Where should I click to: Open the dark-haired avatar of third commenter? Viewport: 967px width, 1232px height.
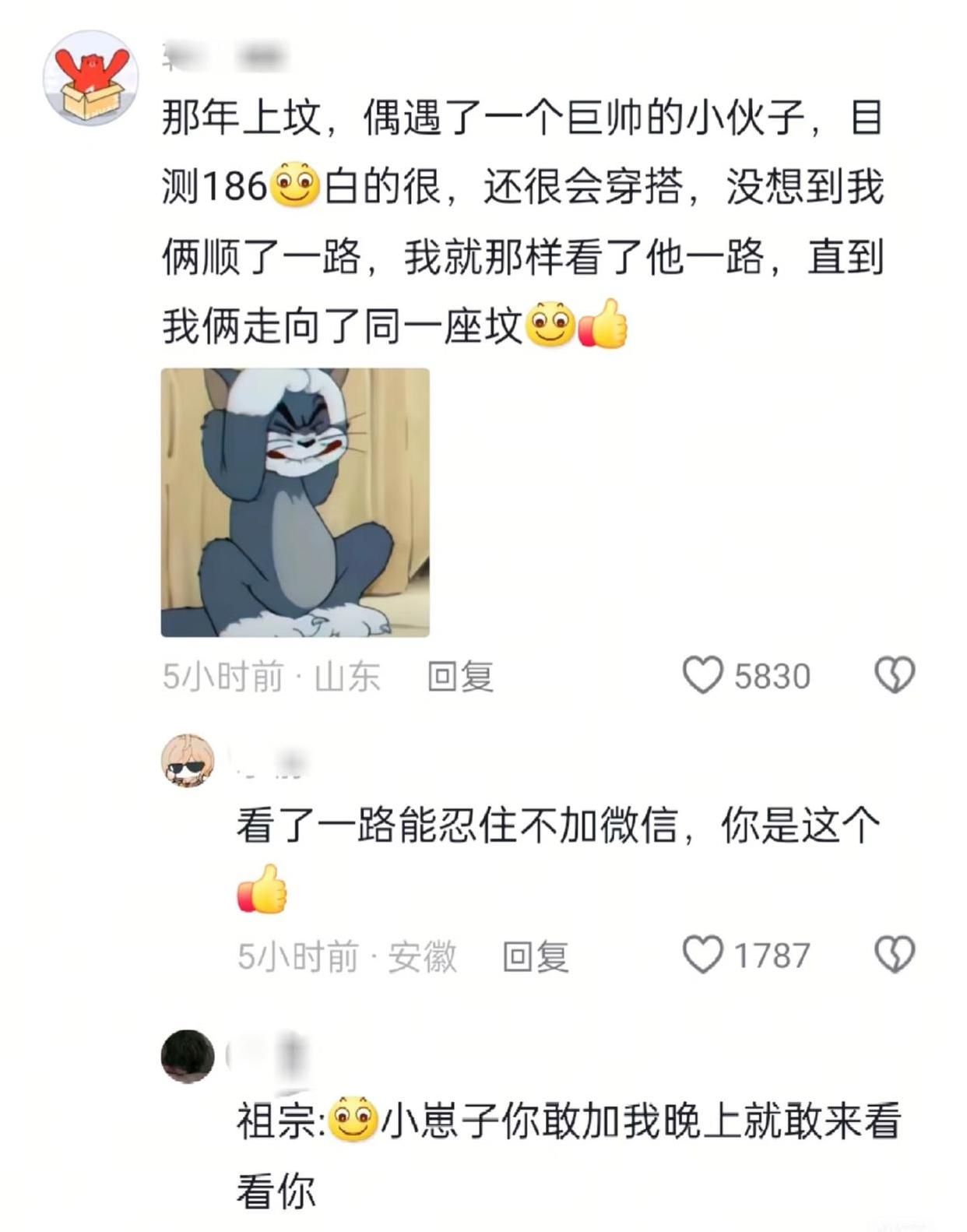pos(188,1056)
